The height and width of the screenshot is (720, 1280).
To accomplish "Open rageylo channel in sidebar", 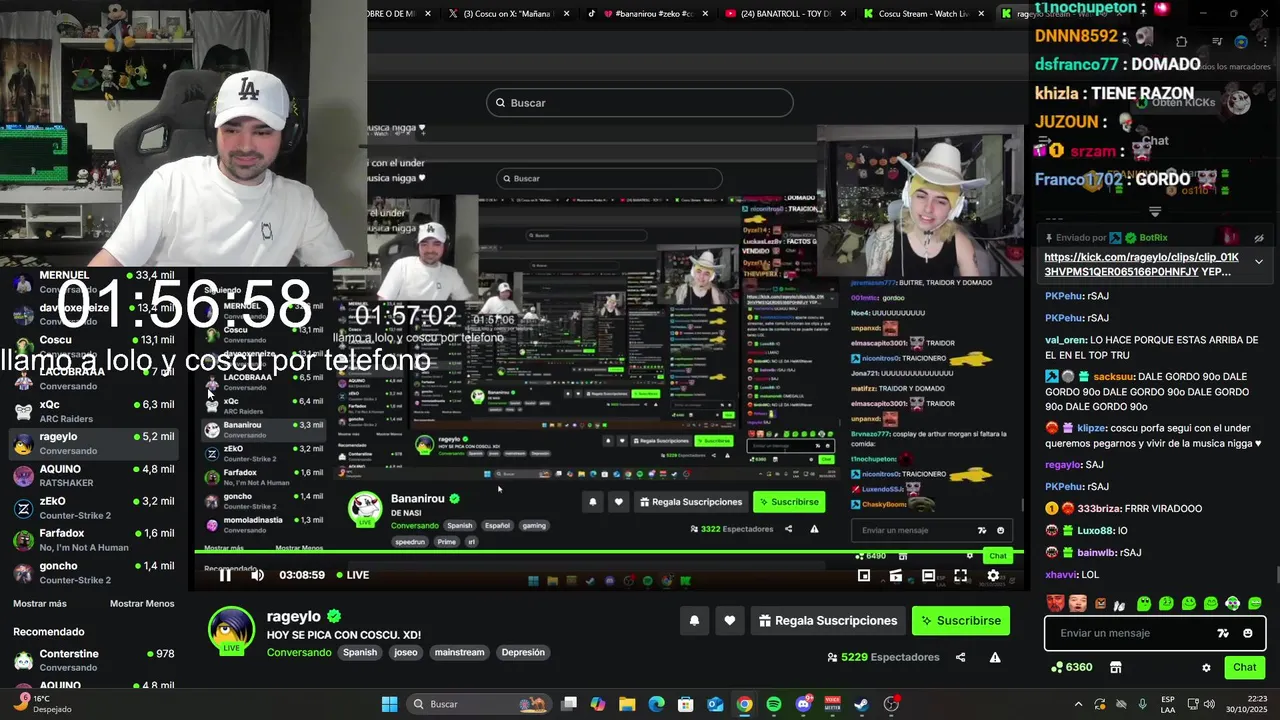I will pyautogui.click(x=92, y=443).
